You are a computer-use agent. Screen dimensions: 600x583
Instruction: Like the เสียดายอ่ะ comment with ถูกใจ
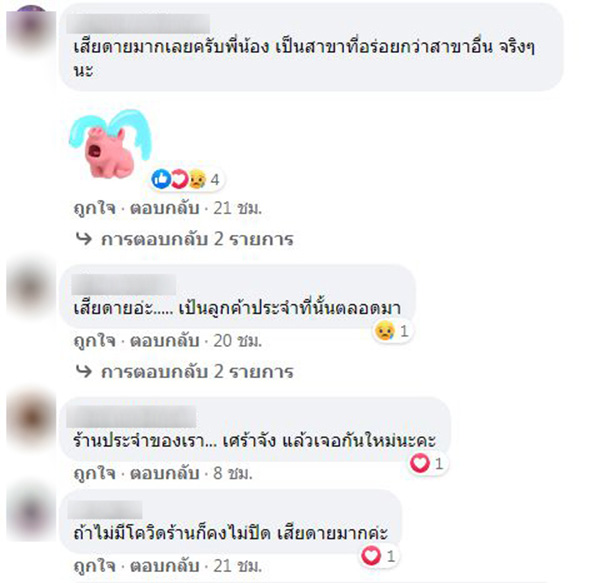[95, 340]
